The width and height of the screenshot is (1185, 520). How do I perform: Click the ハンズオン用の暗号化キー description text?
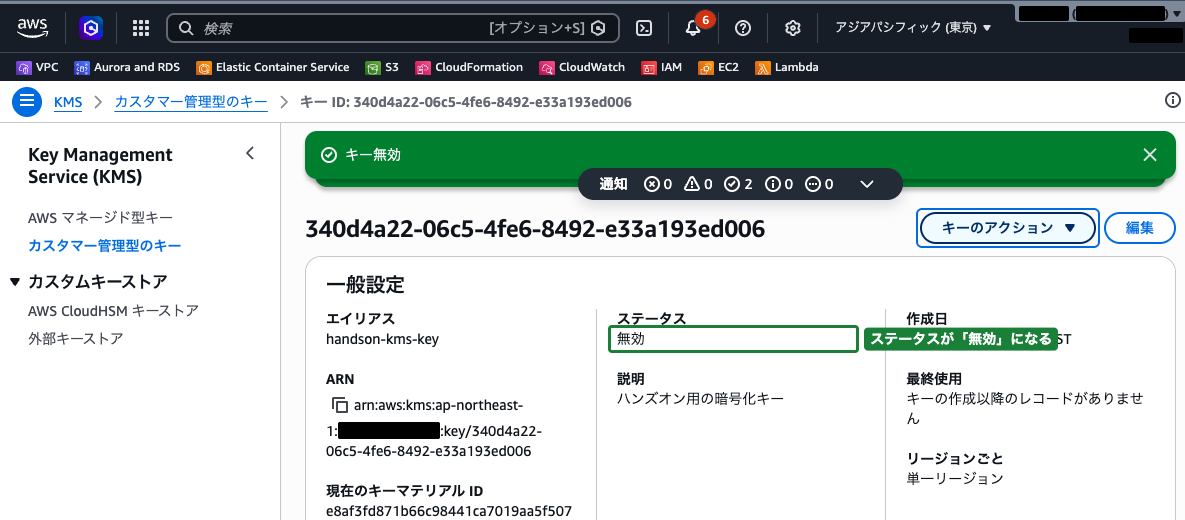click(701, 398)
